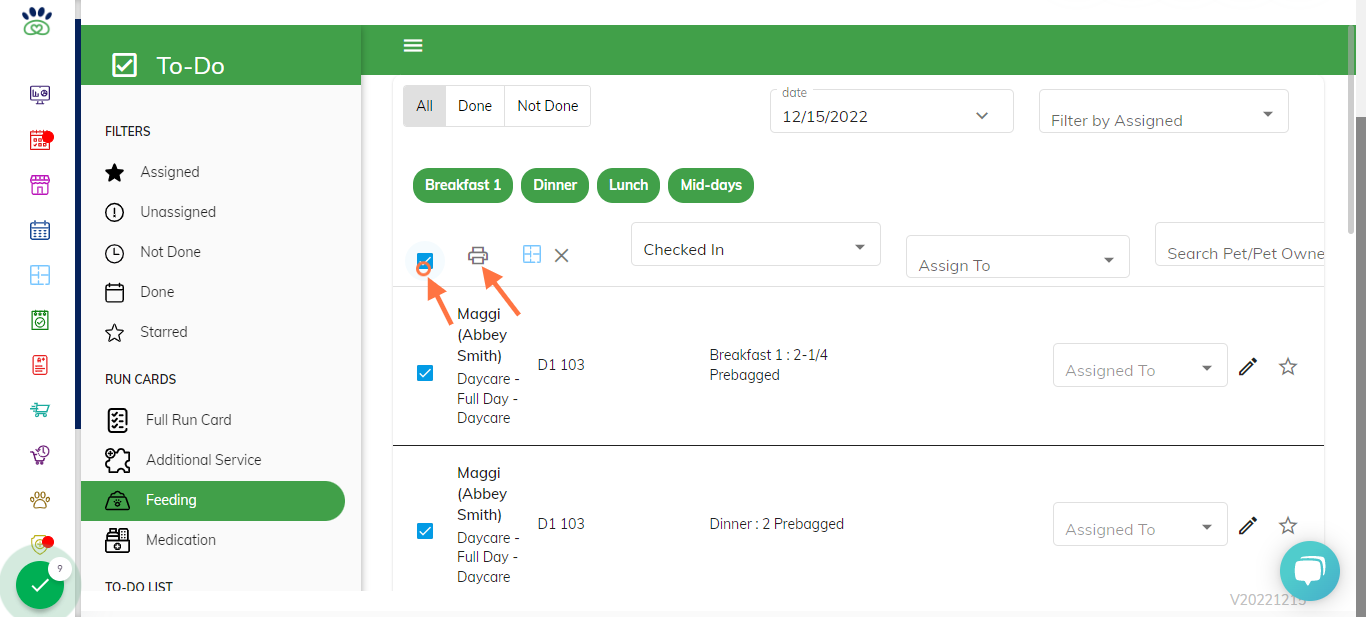The image size is (1366, 617).
Task: Click the RUN CARDS heading in sidebar
Action: [140, 379]
